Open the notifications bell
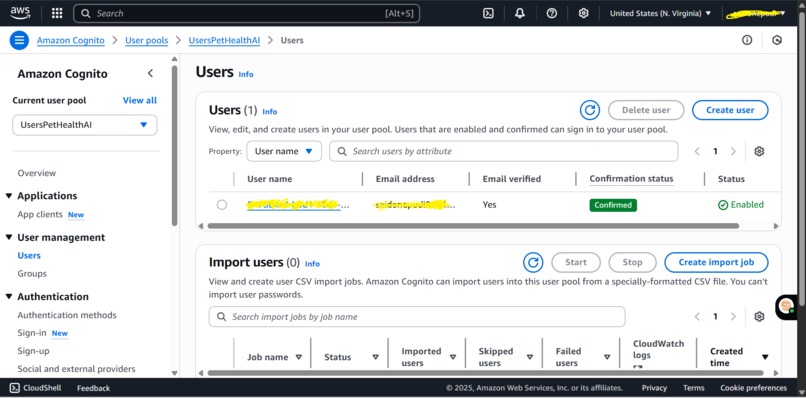This screenshot has width=806, height=398. click(520, 13)
